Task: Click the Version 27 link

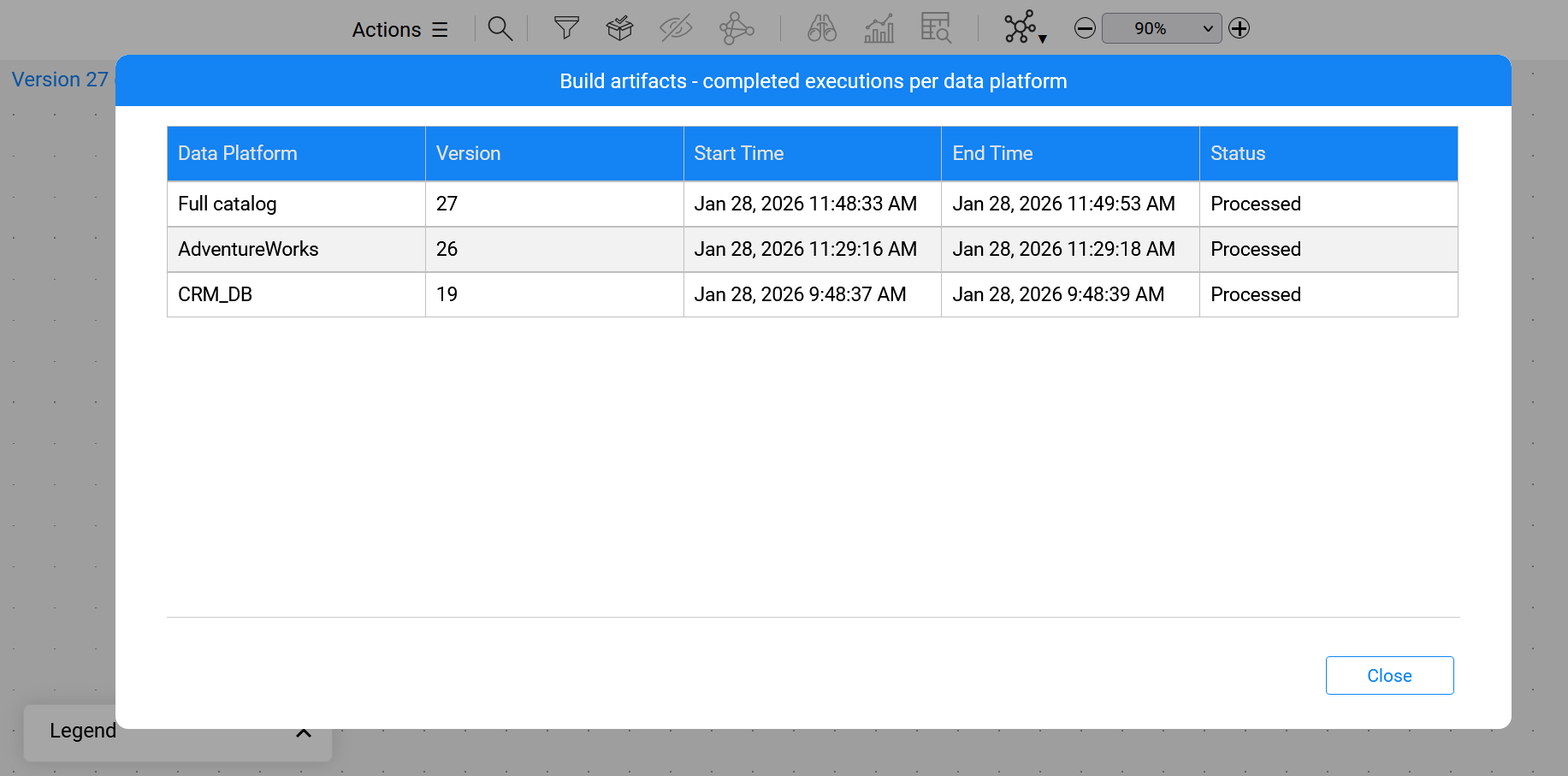Action: click(x=60, y=80)
